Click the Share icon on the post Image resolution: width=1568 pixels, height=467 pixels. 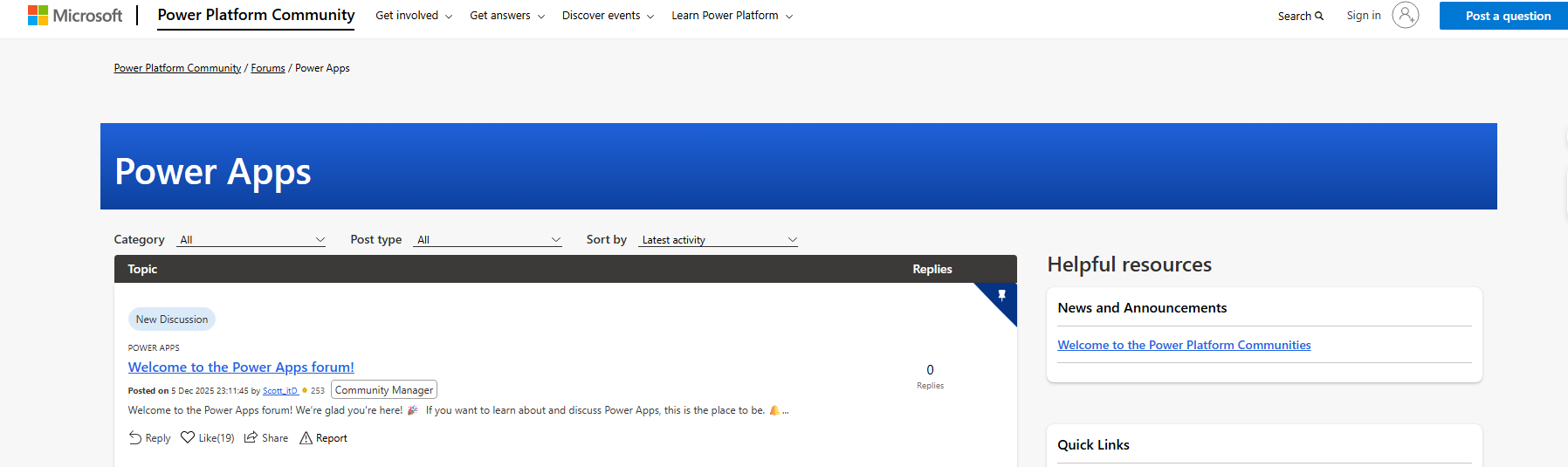[x=251, y=437]
